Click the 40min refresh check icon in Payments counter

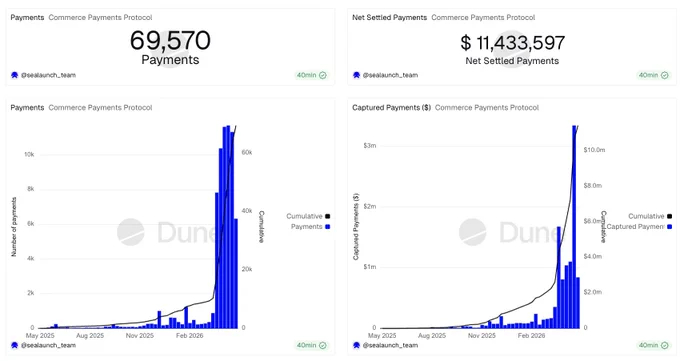coord(323,75)
